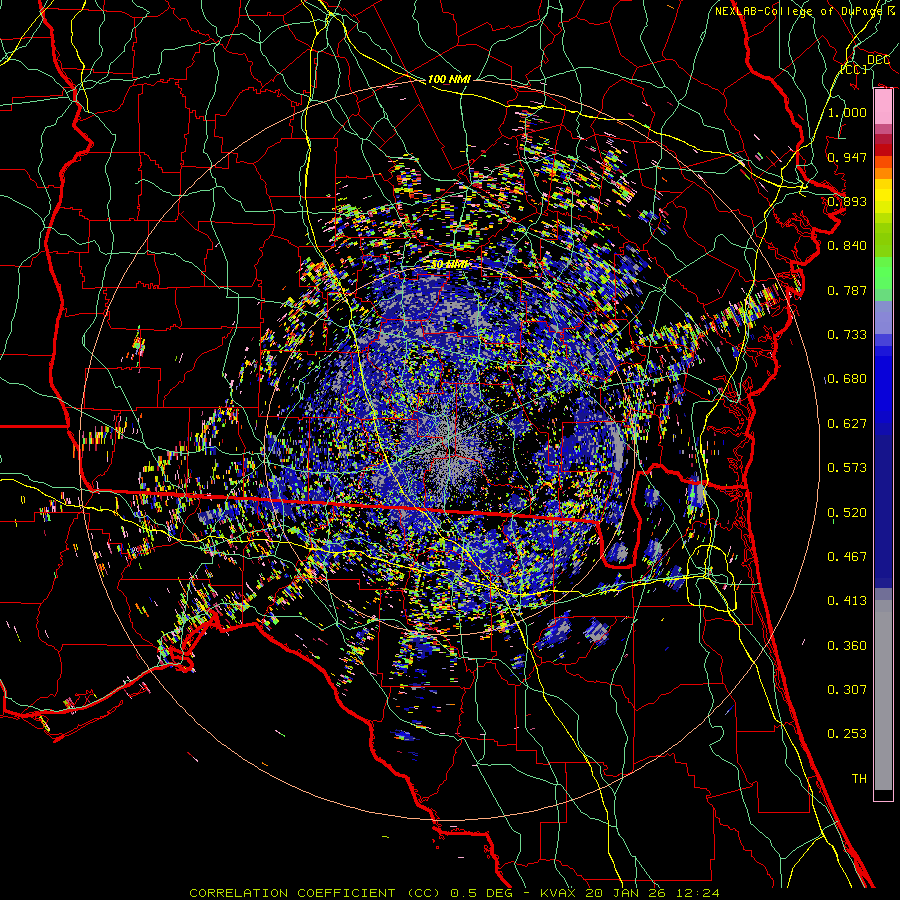Select the 0.520 legend value
Screen dimensions: 900x900
pyautogui.click(x=847, y=513)
